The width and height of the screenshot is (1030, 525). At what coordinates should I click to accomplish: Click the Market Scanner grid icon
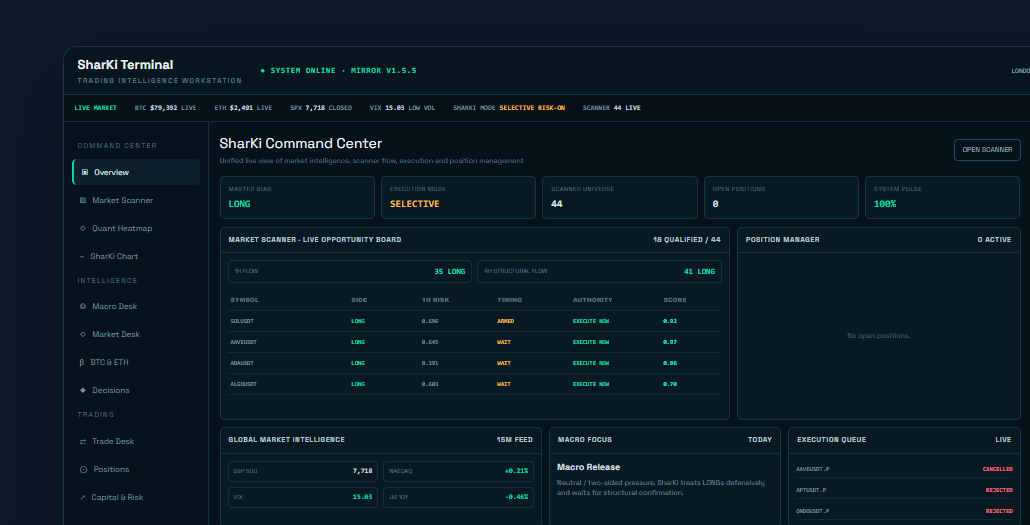coord(83,200)
